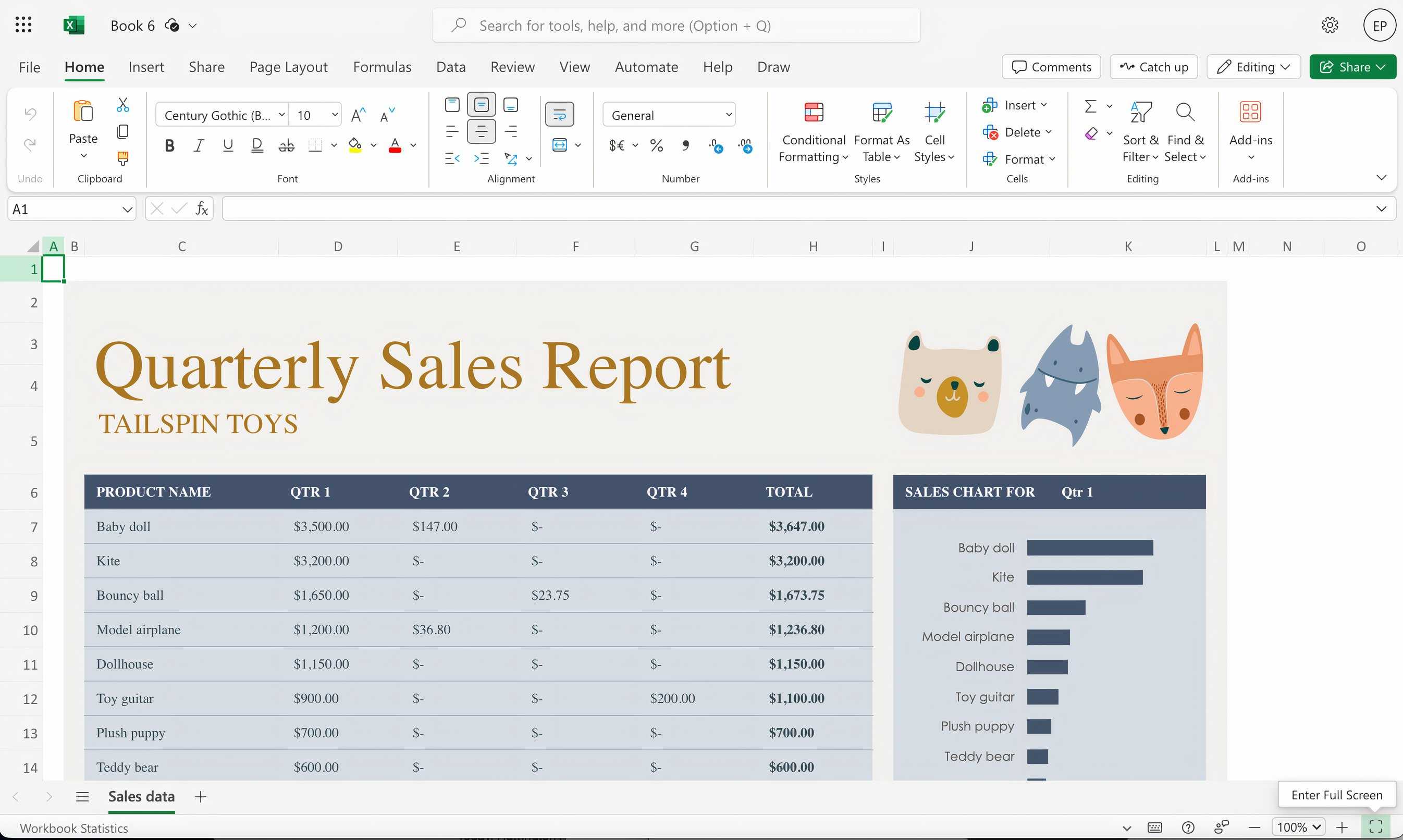Open the settings gear
The width and height of the screenshot is (1403, 840).
coord(1330,26)
